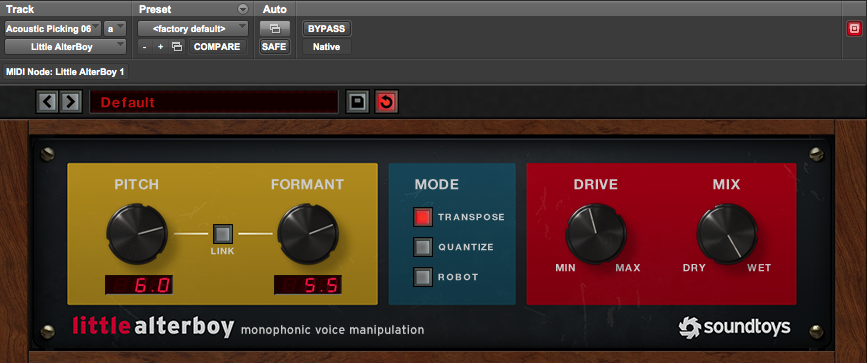Click the monophonic voice manipulation text

pos(333,330)
